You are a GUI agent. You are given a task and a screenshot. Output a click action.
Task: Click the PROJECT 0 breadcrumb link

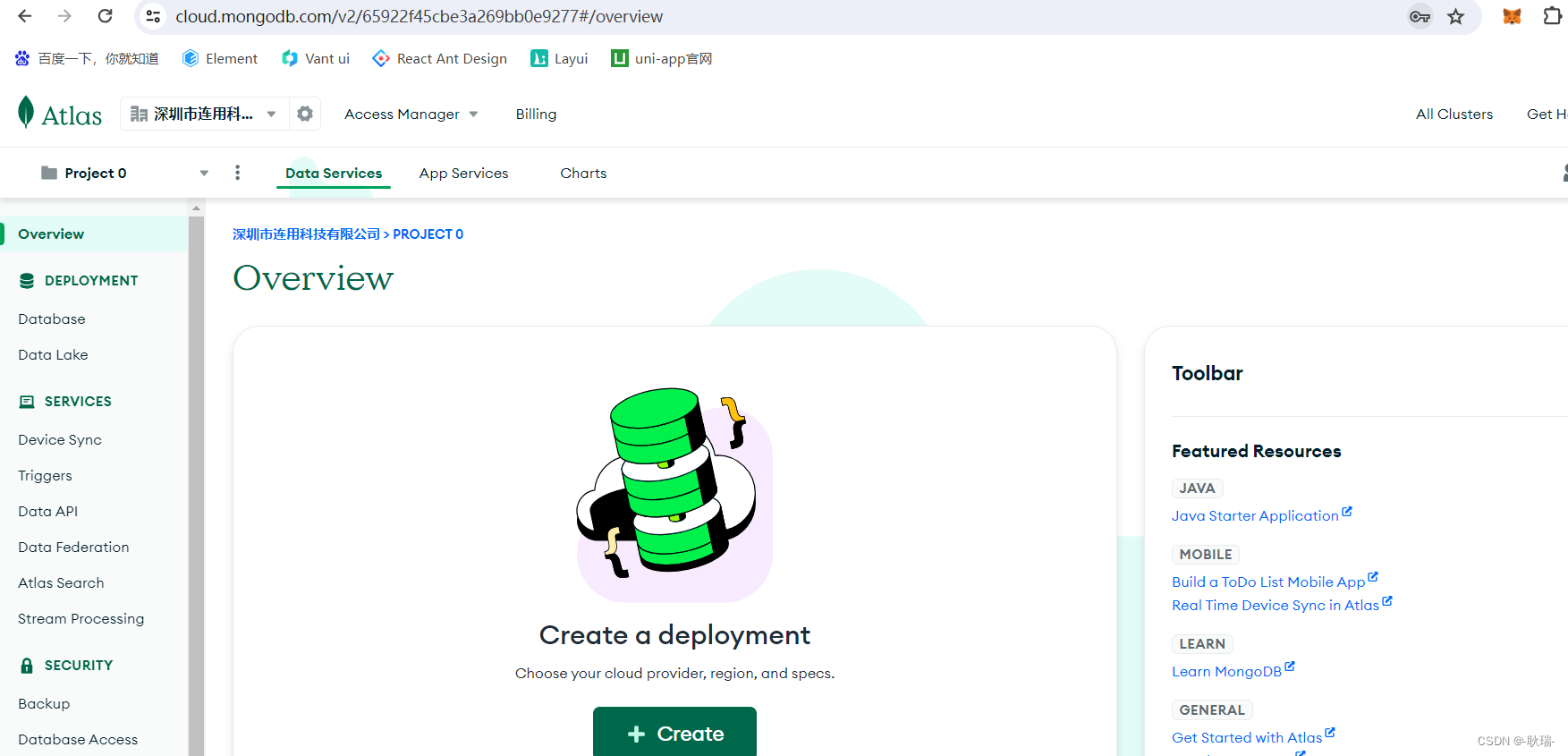(x=428, y=234)
